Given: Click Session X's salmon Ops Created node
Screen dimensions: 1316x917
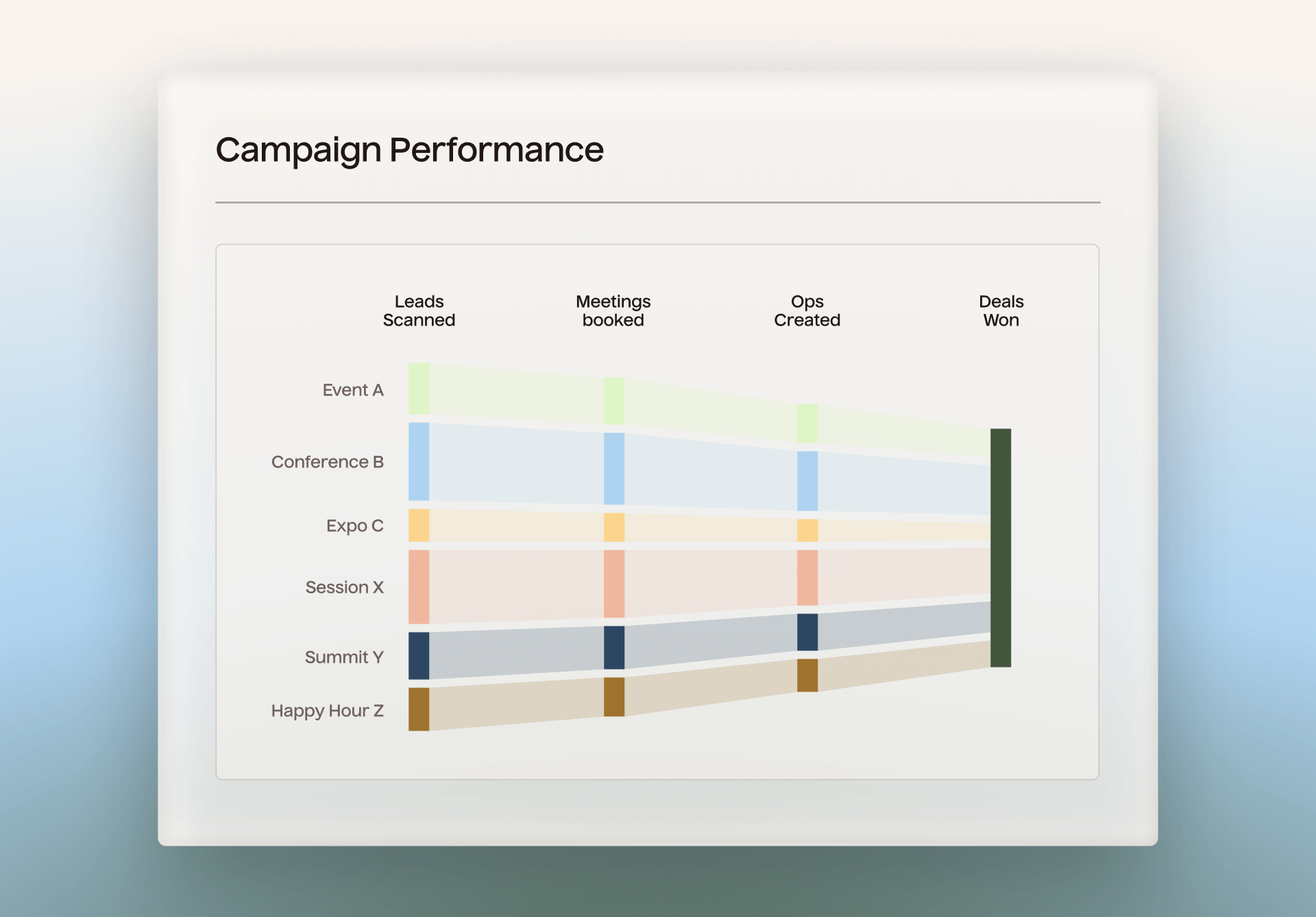Looking at the screenshot, I should [x=807, y=578].
